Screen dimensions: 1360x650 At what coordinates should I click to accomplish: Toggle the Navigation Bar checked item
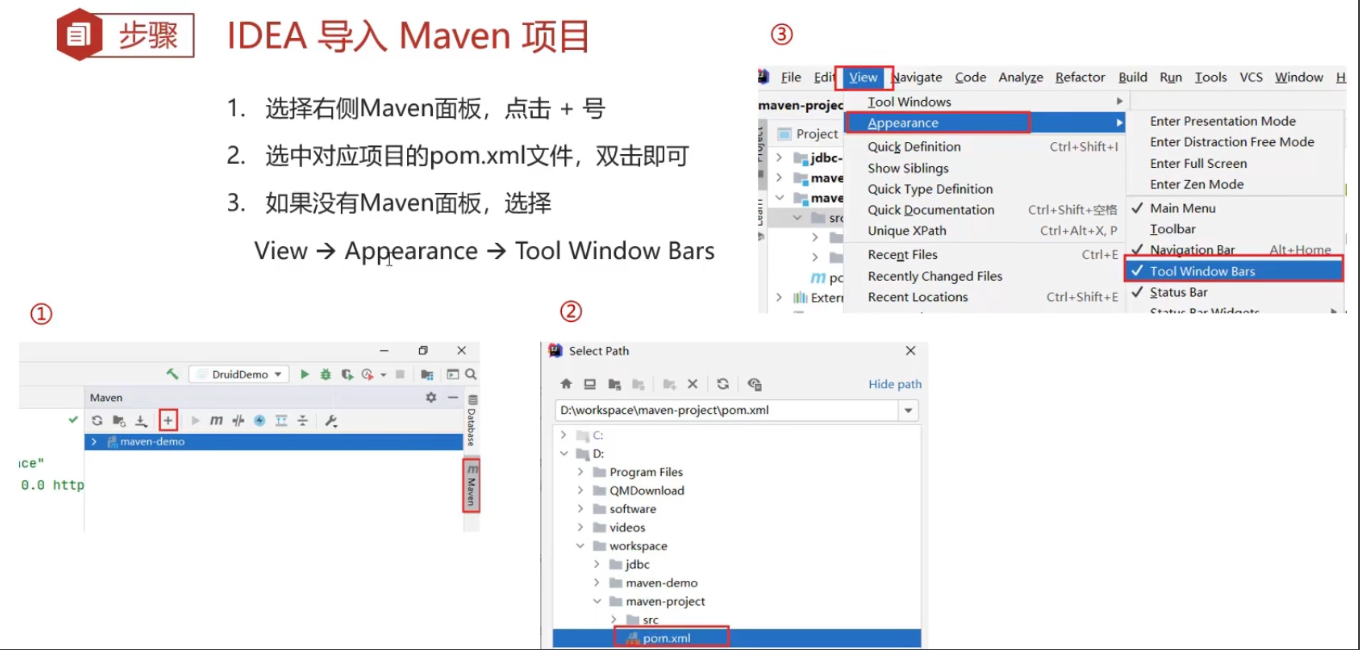pos(1192,250)
